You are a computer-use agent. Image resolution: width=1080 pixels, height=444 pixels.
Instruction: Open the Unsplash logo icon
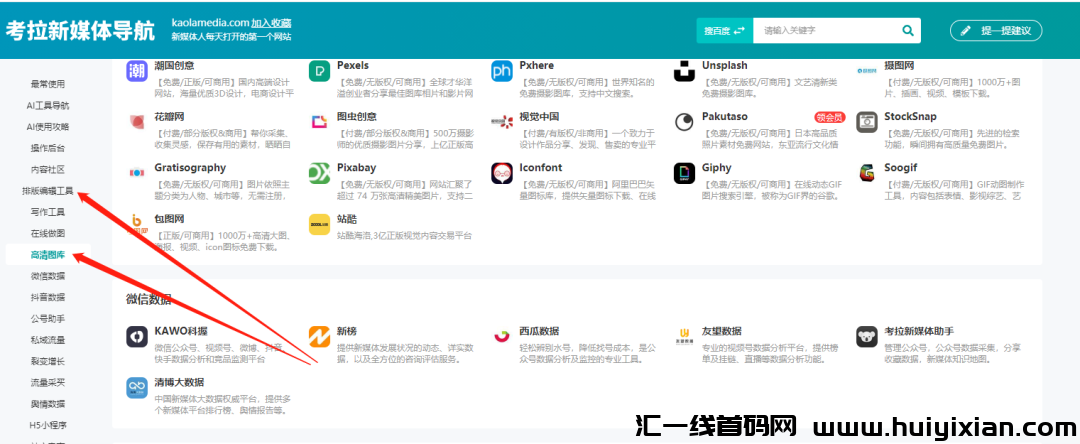684,70
